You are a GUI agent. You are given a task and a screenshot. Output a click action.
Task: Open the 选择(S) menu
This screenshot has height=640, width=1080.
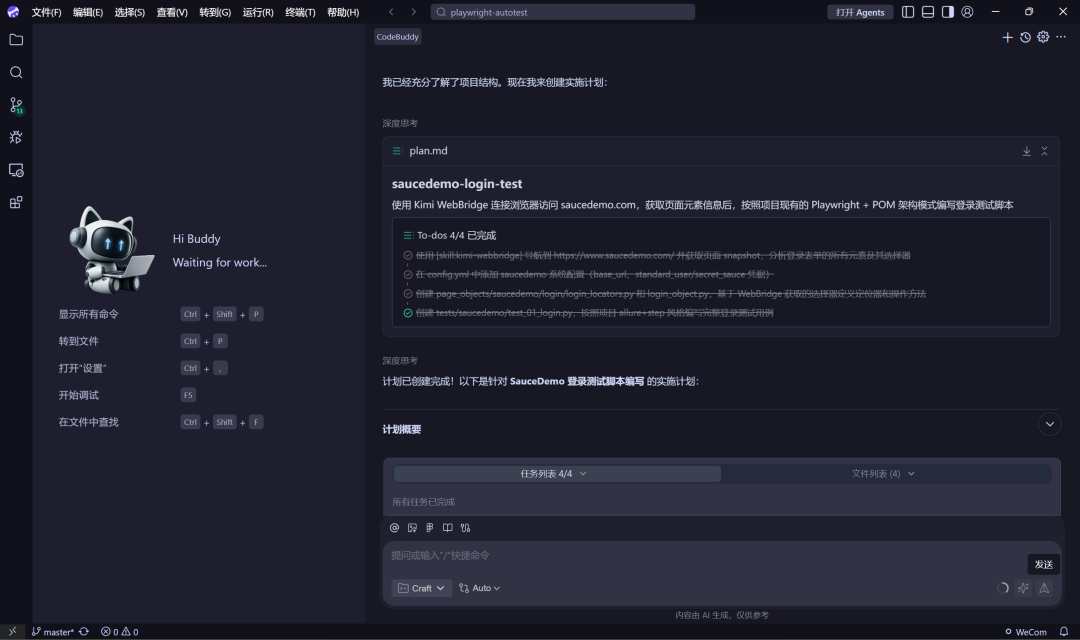pyautogui.click(x=129, y=12)
